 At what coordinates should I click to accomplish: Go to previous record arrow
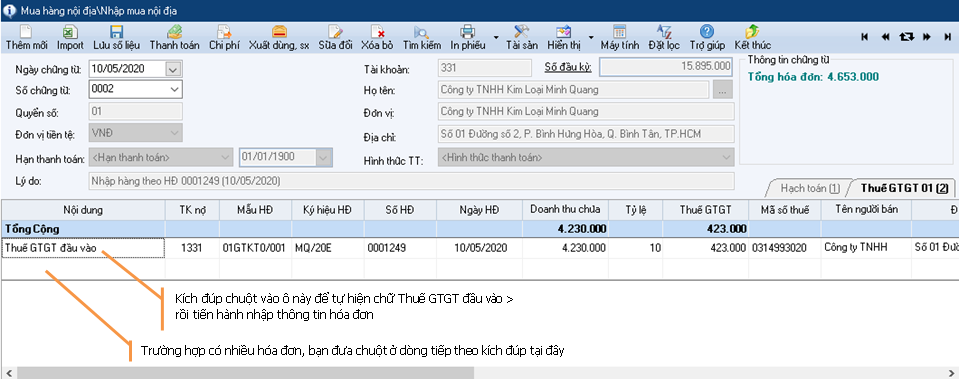pos(885,37)
